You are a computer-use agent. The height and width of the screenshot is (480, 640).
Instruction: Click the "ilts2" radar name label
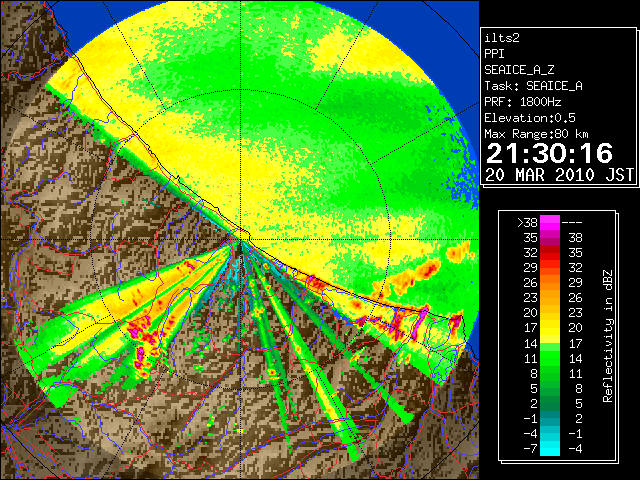pyautogui.click(x=502, y=38)
